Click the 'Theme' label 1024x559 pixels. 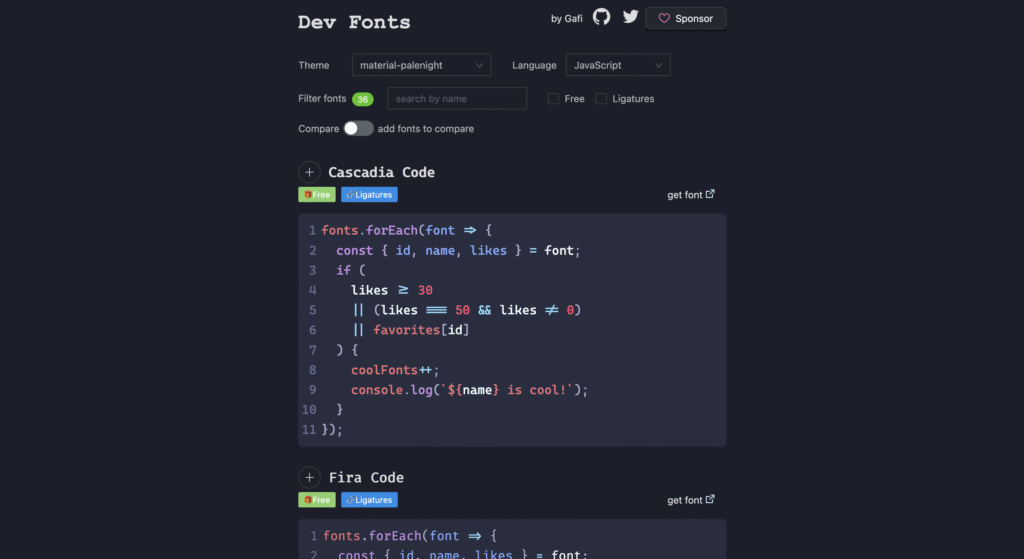tap(313, 65)
